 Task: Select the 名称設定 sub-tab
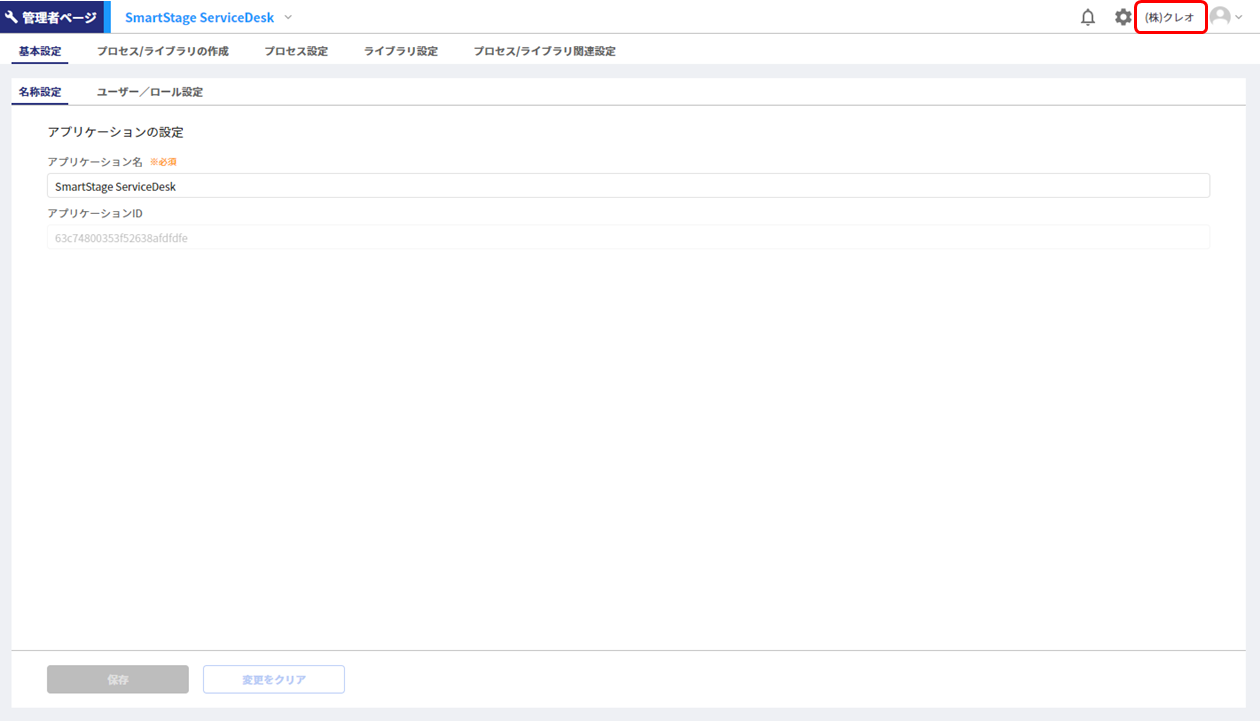click(40, 92)
